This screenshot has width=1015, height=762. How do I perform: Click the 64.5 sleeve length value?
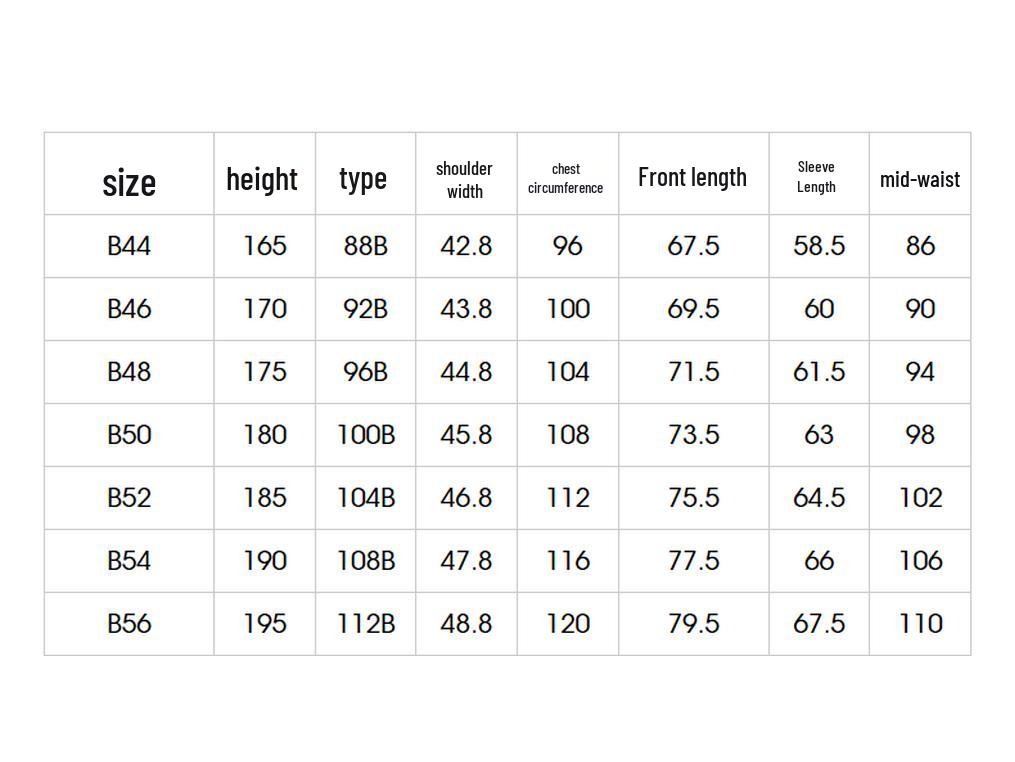[819, 498]
